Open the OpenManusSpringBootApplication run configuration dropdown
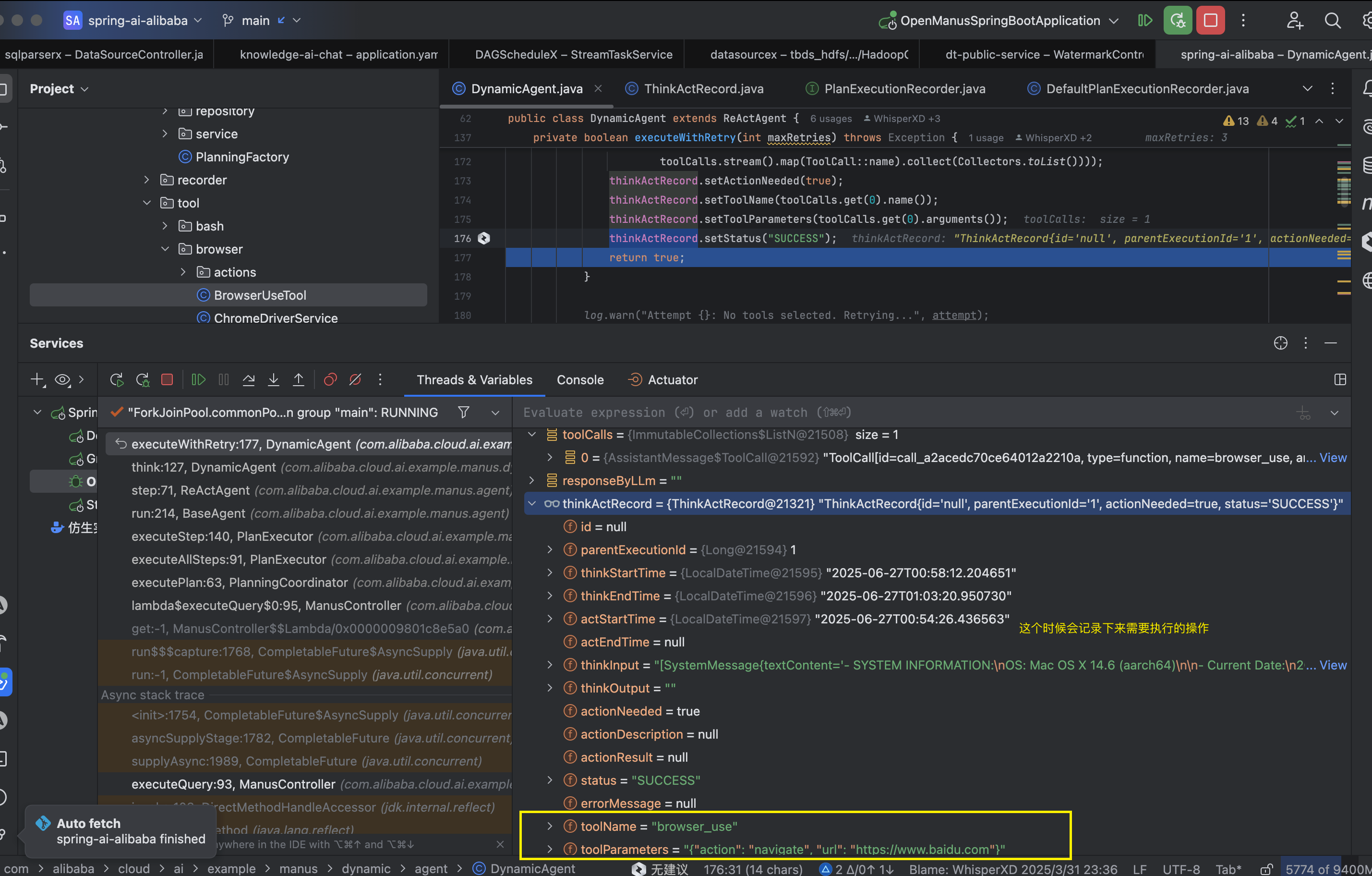 1114,21
